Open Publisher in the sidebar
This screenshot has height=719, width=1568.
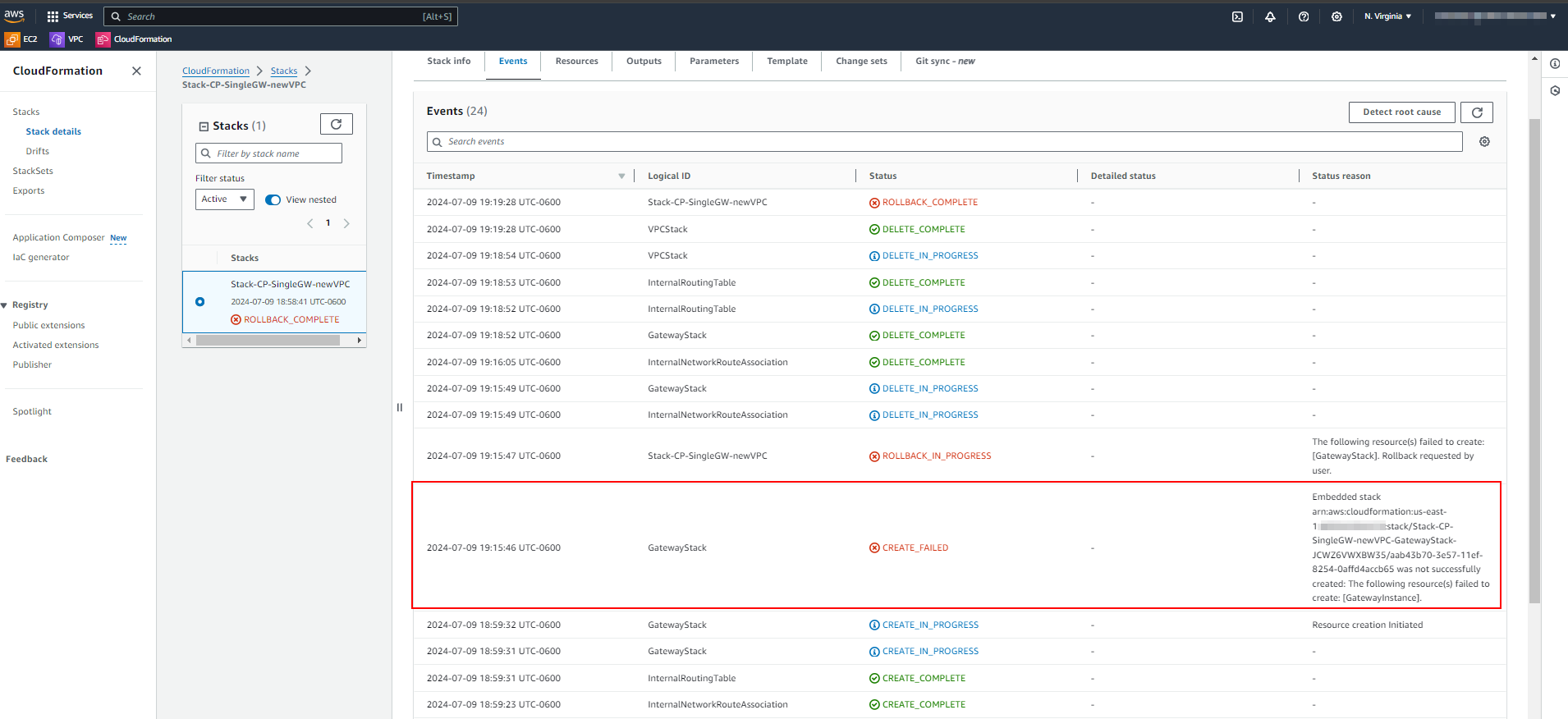[32, 365]
